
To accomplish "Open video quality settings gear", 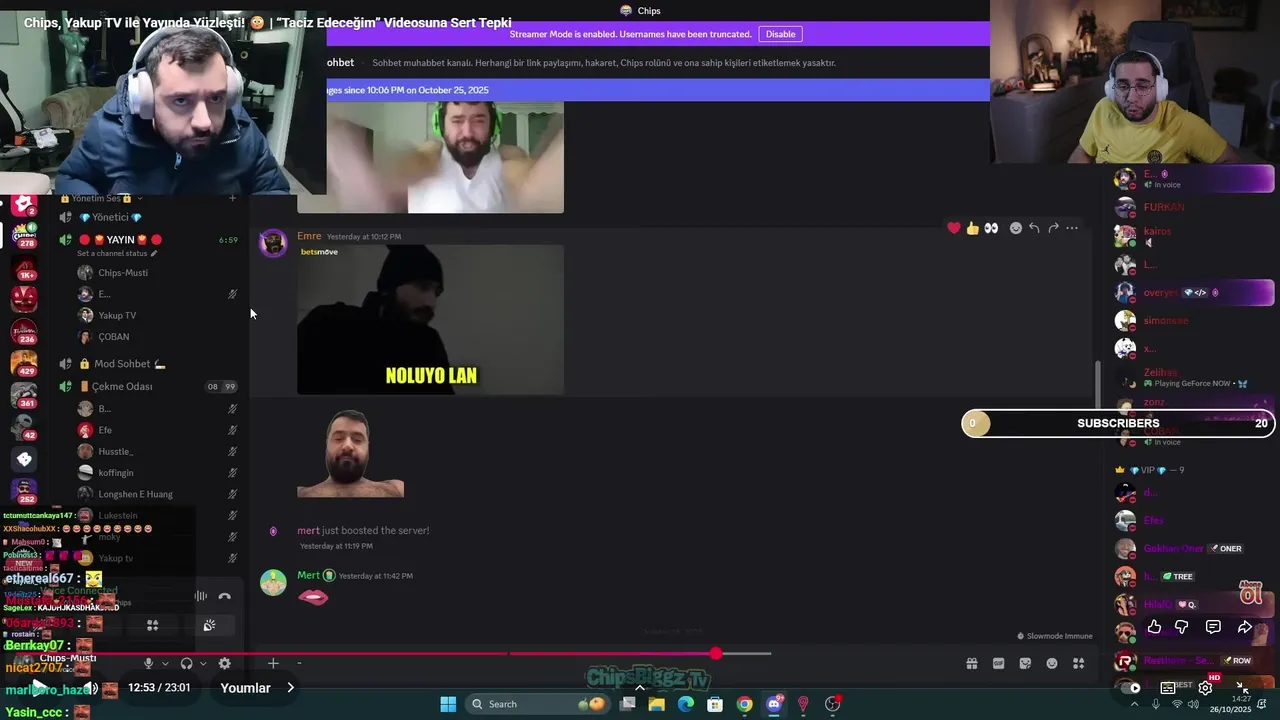I will [x=1206, y=688].
